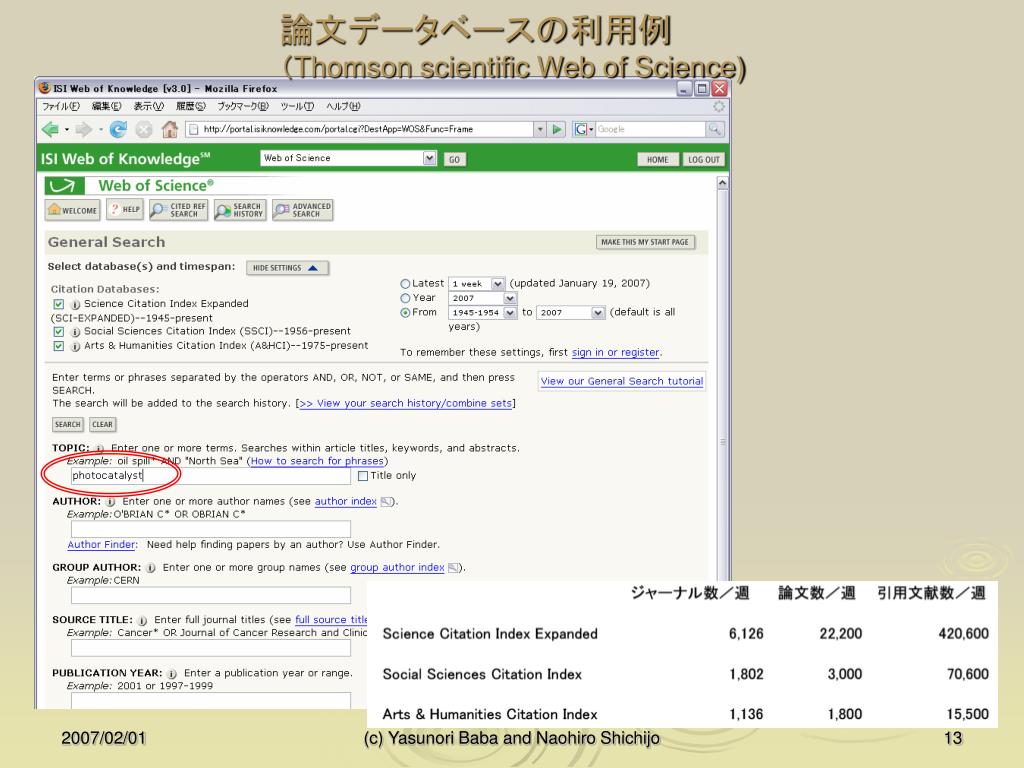The width and height of the screenshot is (1024, 768).
Task: Click info icon for Social Sciences Citation Index
Action: point(75,332)
